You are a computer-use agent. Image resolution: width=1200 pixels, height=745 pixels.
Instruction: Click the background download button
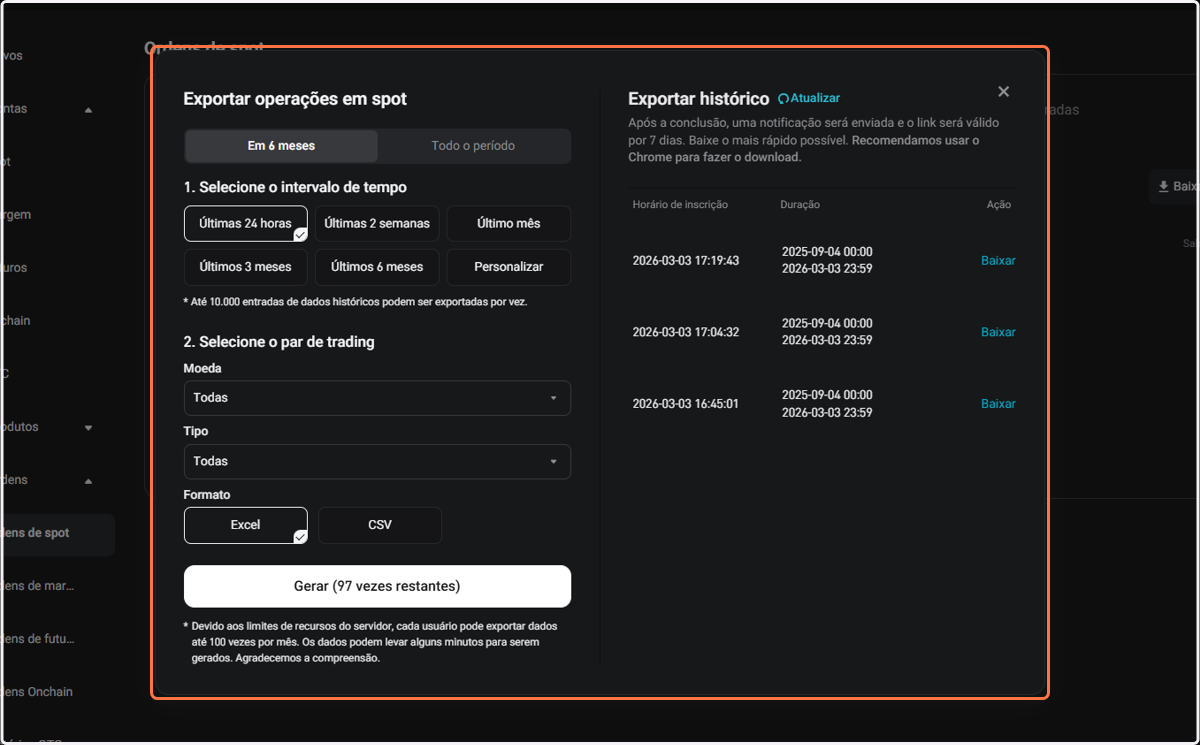1174,186
